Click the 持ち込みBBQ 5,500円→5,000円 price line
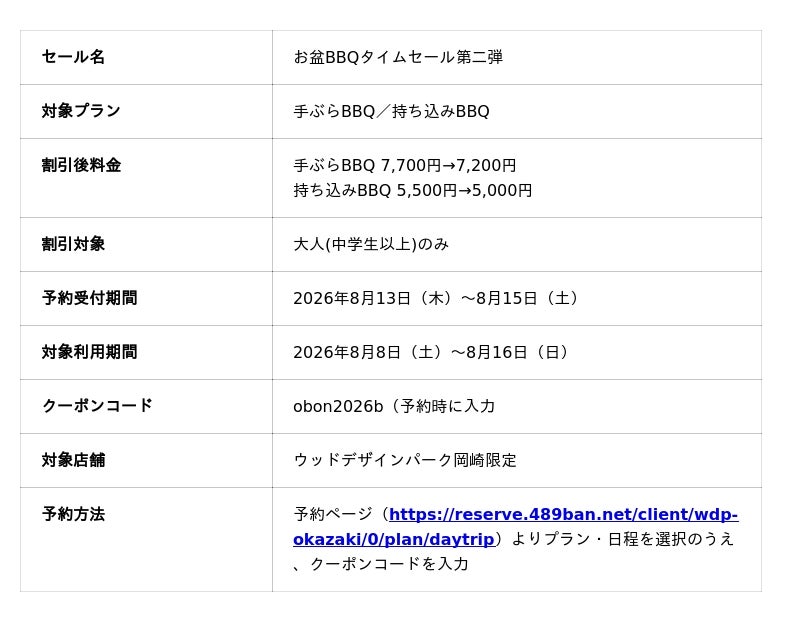800x622 pixels. [x=412, y=190]
